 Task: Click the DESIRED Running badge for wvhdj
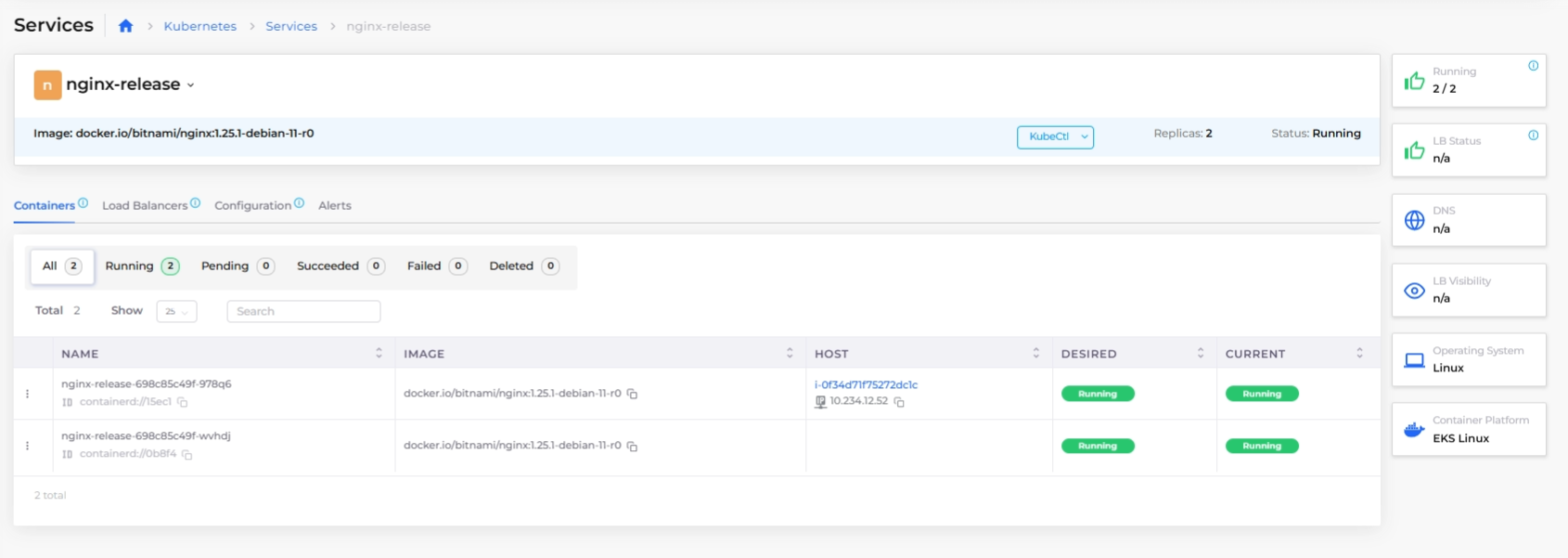1098,447
